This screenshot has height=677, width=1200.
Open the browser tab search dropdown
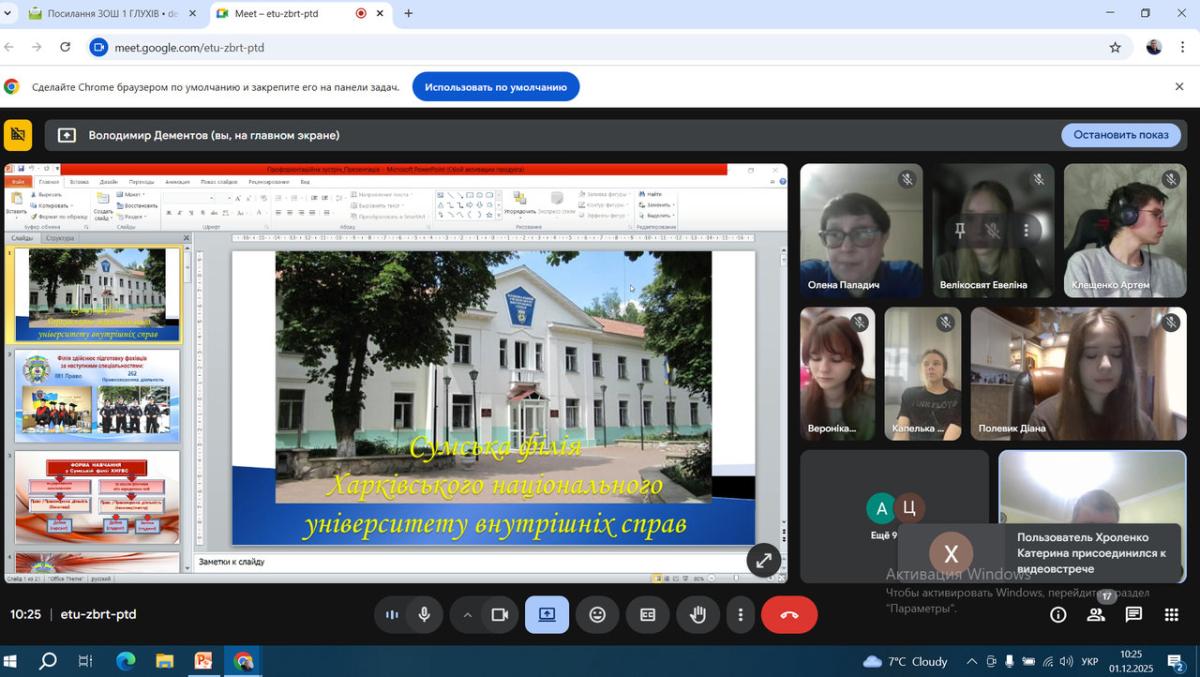[10, 14]
